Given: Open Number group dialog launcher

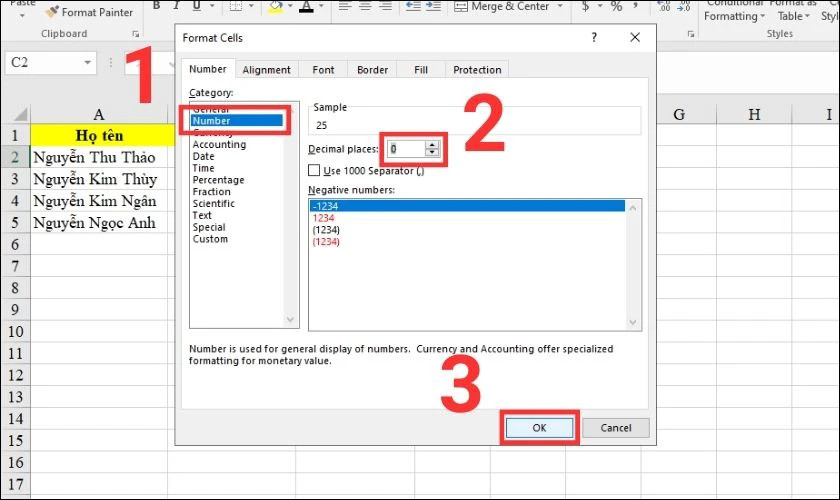Looking at the screenshot, I should coord(691,34).
